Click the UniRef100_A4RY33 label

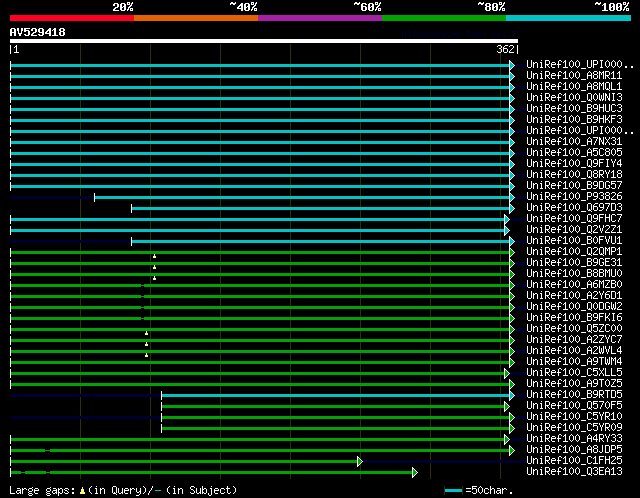[x=574, y=439]
